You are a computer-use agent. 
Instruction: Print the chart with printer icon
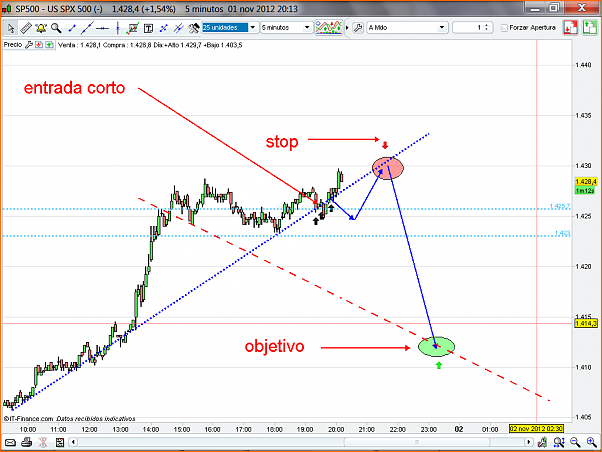click(x=26, y=442)
